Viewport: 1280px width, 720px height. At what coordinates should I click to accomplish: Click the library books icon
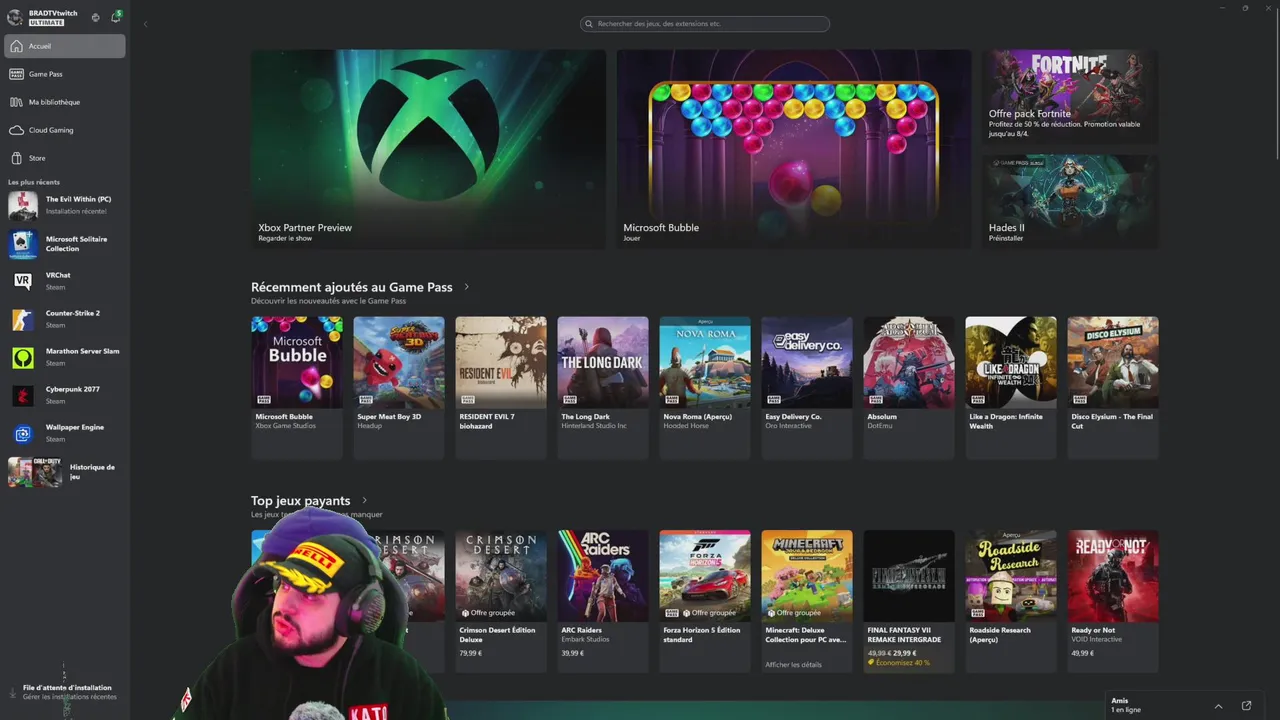[x=16, y=102]
